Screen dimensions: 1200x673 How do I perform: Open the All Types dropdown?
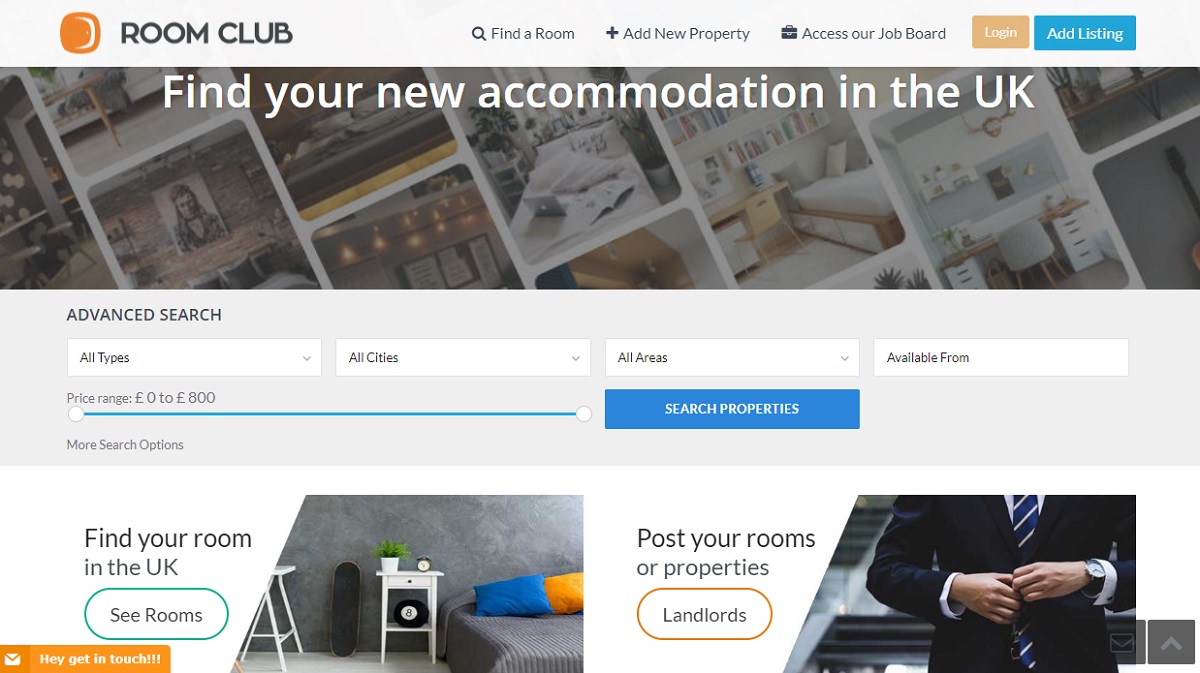pyautogui.click(x=194, y=357)
